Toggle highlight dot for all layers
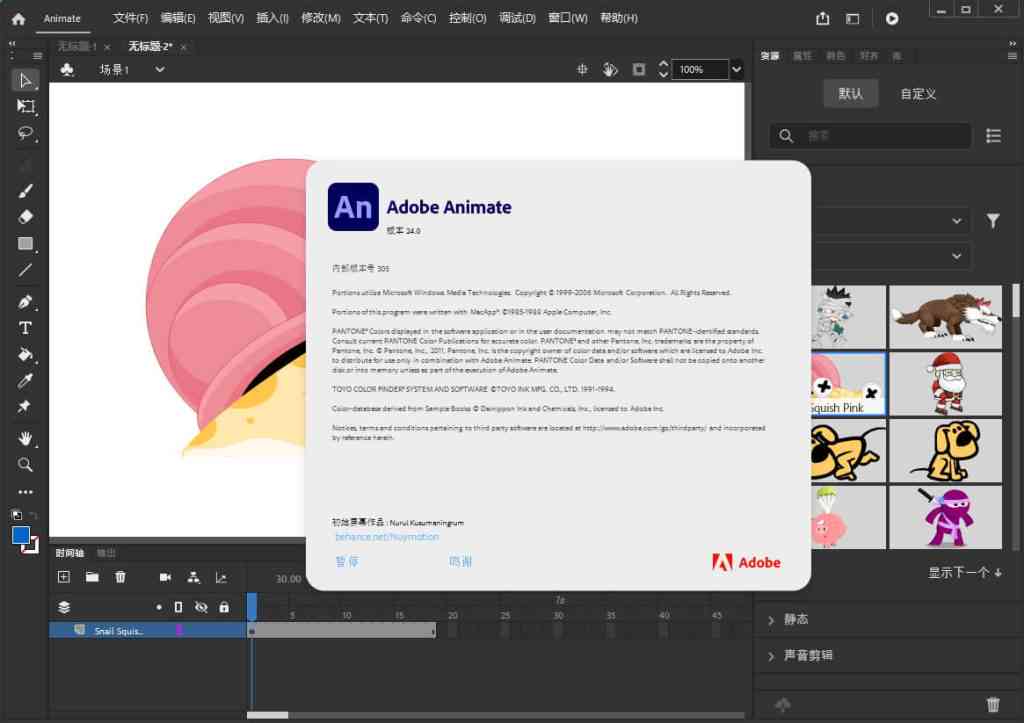Viewport: 1024px width, 723px height. coord(159,607)
